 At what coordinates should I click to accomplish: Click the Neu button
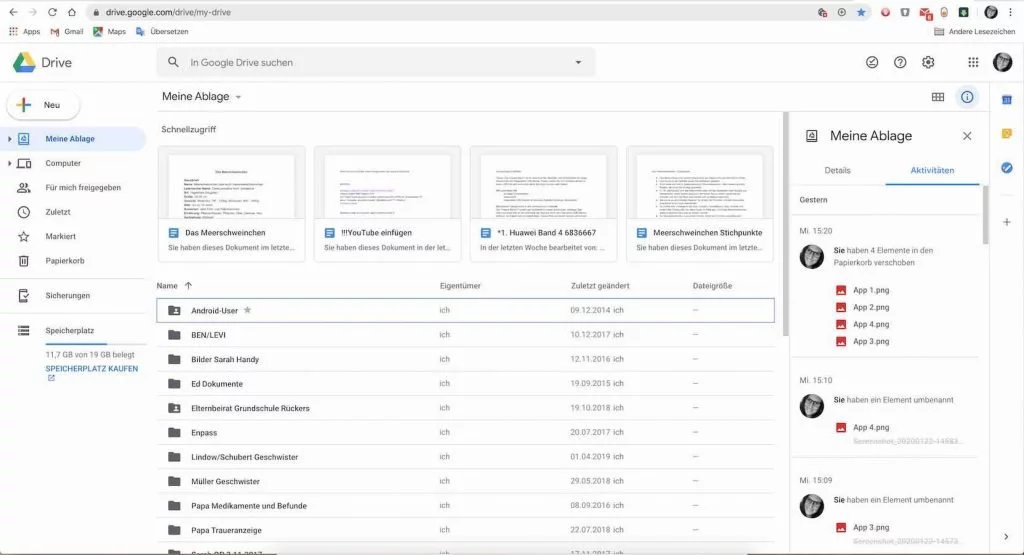click(x=43, y=105)
